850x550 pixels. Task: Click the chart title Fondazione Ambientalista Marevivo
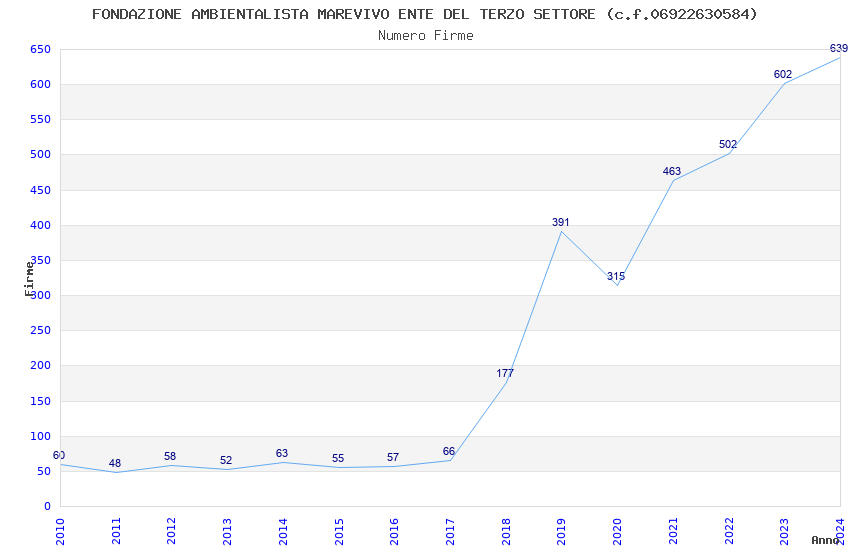coord(425,14)
